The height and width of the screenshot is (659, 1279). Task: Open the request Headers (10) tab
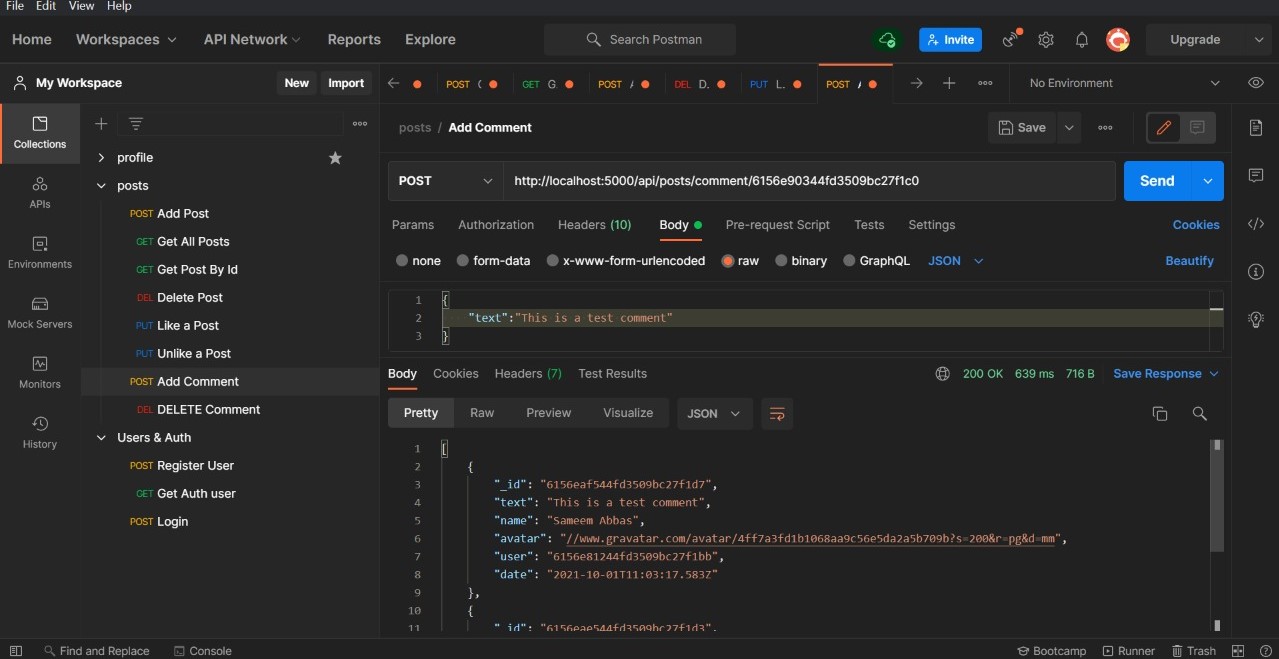[x=594, y=225]
